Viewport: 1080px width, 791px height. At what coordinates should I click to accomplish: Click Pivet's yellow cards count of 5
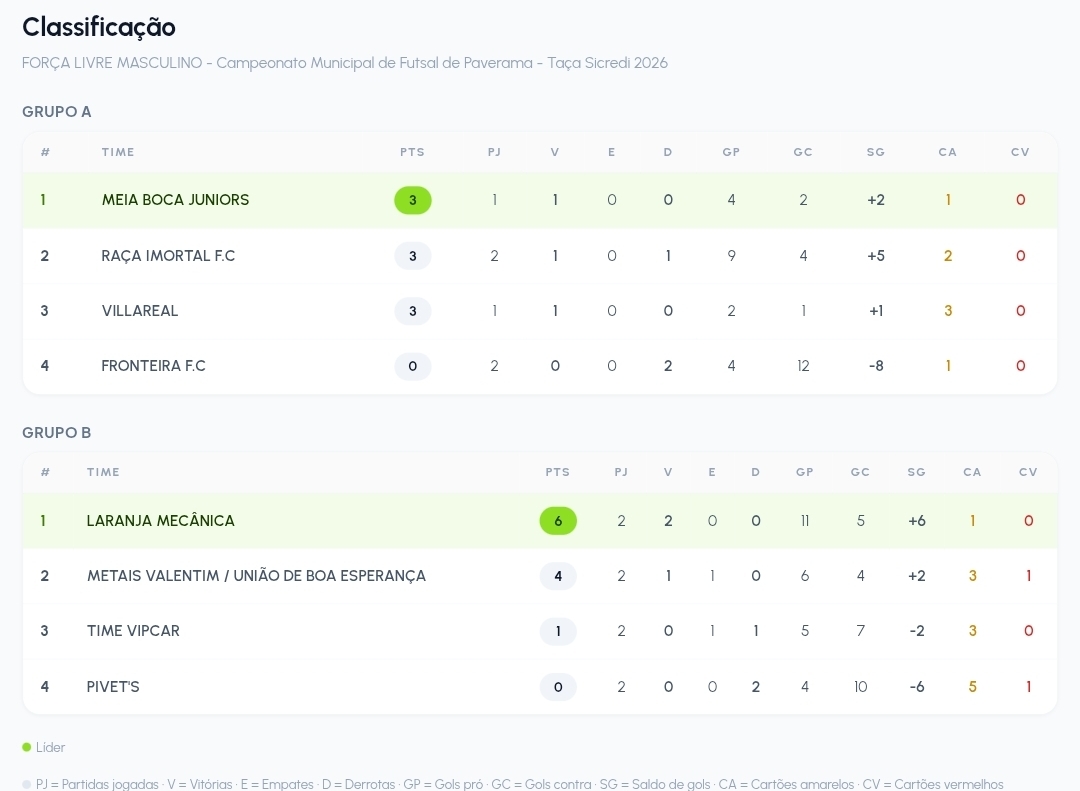pos(973,686)
